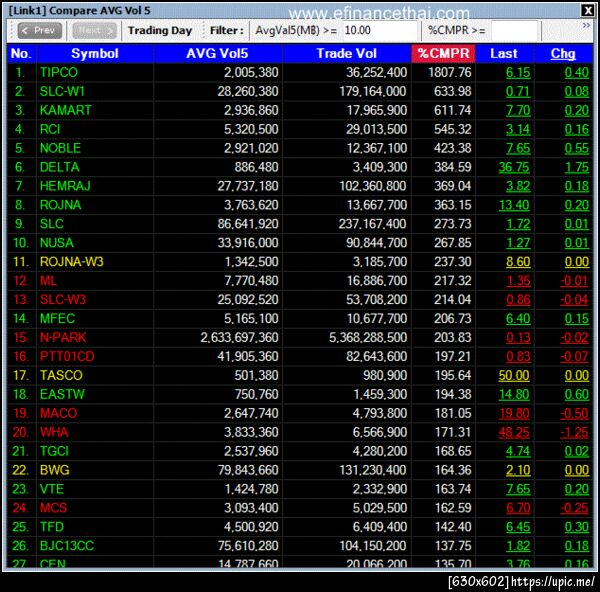Sort by the No. column header
Screen dimensions: 600x592
pyautogui.click(x=21, y=54)
